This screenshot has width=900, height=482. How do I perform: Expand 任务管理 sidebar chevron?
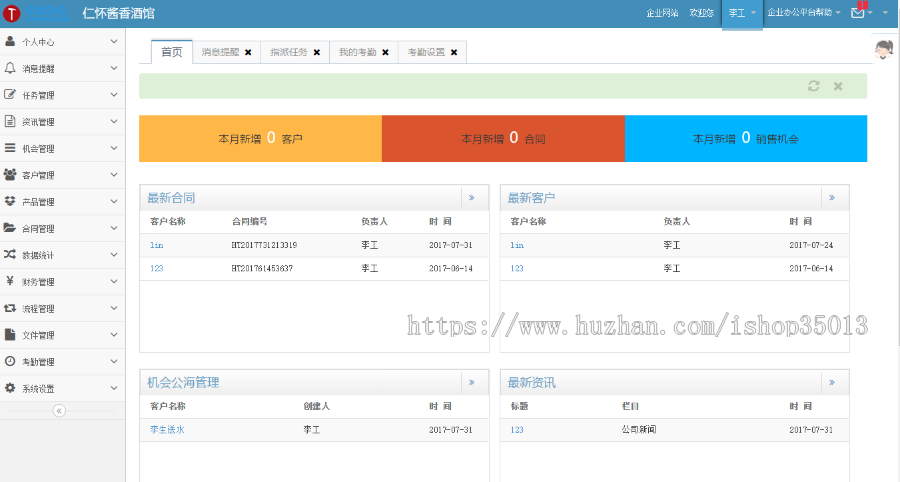coord(114,95)
